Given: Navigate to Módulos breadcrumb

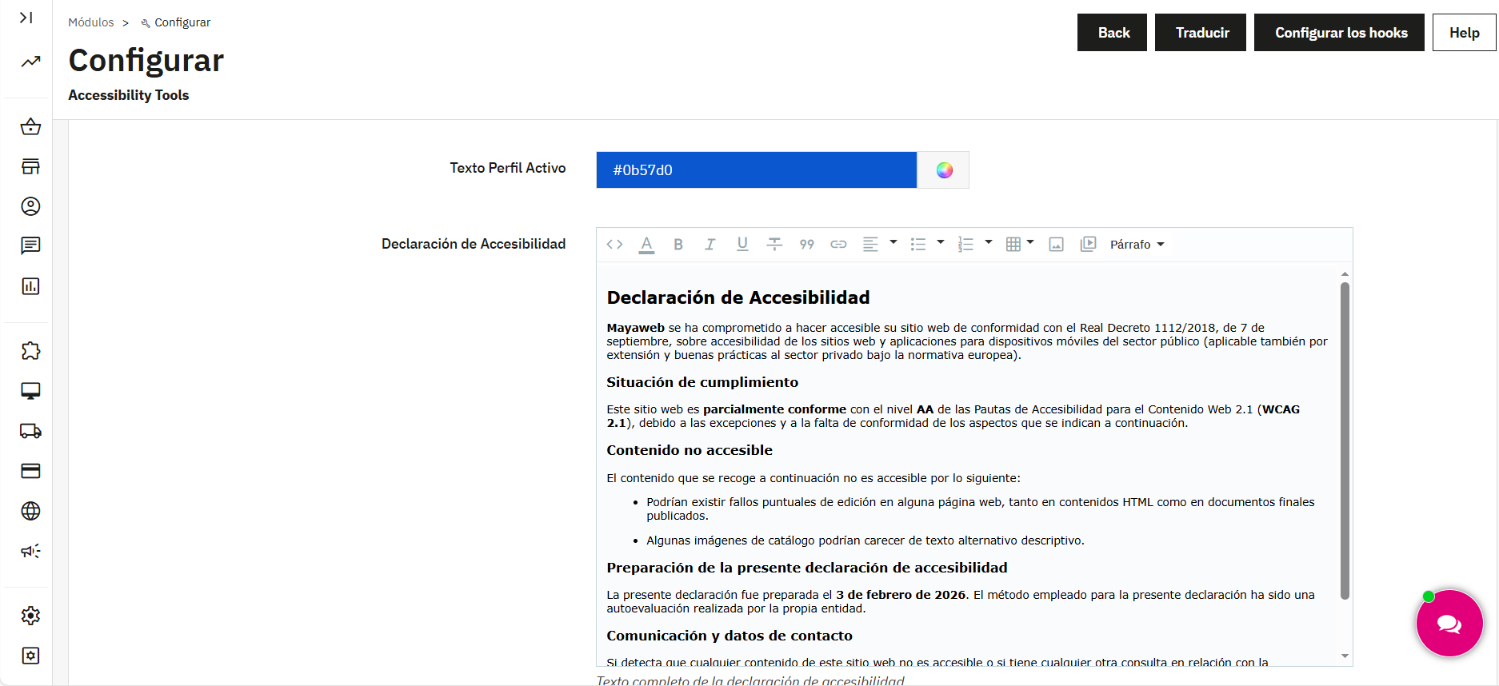Looking at the screenshot, I should pos(91,22).
